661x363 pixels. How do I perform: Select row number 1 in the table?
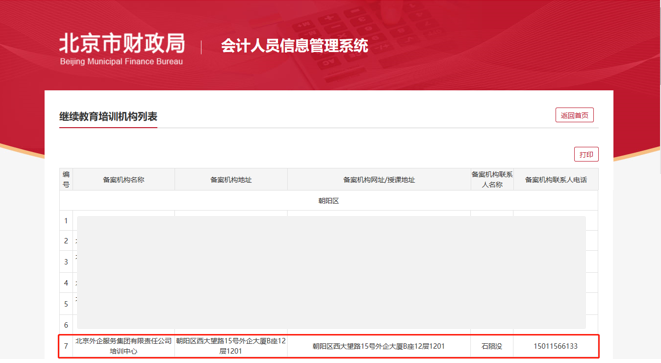pos(66,220)
